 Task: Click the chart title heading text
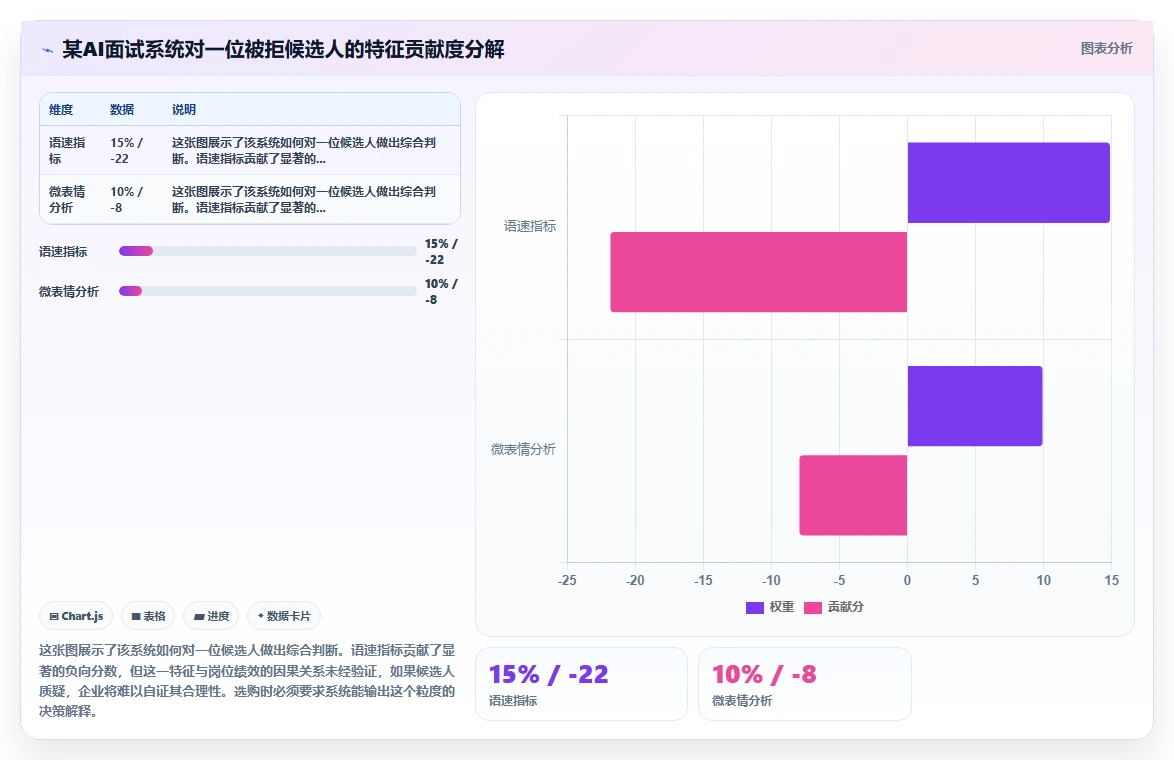pos(283,49)
